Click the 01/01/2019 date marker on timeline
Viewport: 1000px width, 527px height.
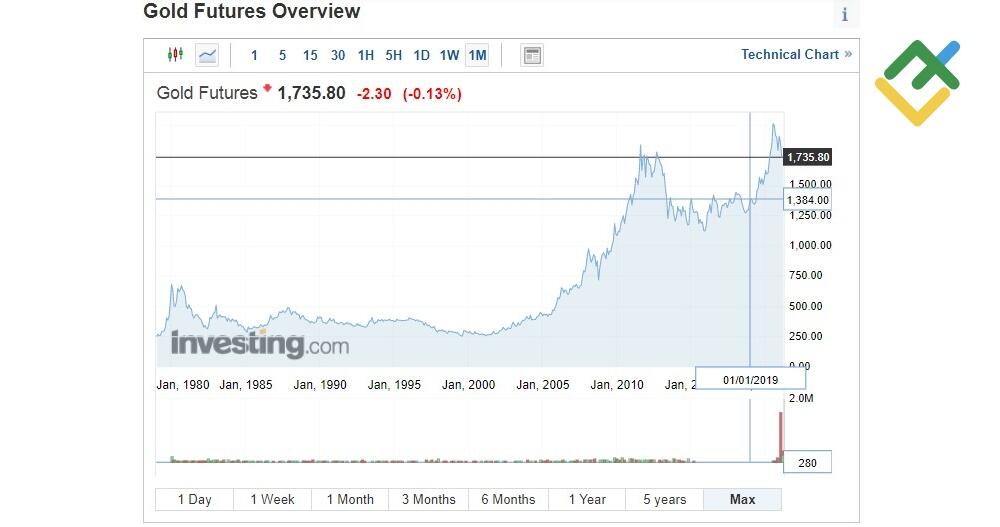(x=750, y=380)
